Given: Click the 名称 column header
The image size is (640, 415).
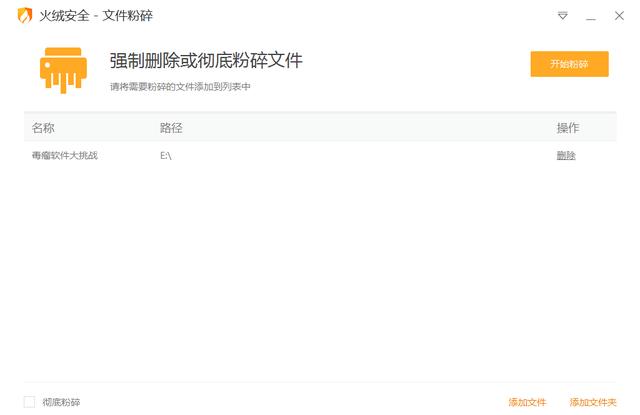Looking at the screenshot, I should 43,128.
